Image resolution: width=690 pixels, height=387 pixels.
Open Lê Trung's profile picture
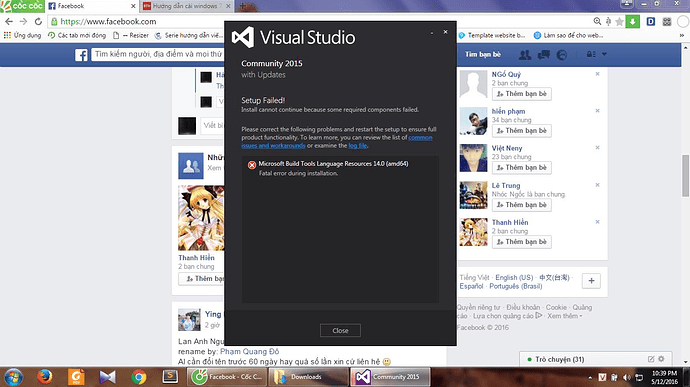pos(473,195)
